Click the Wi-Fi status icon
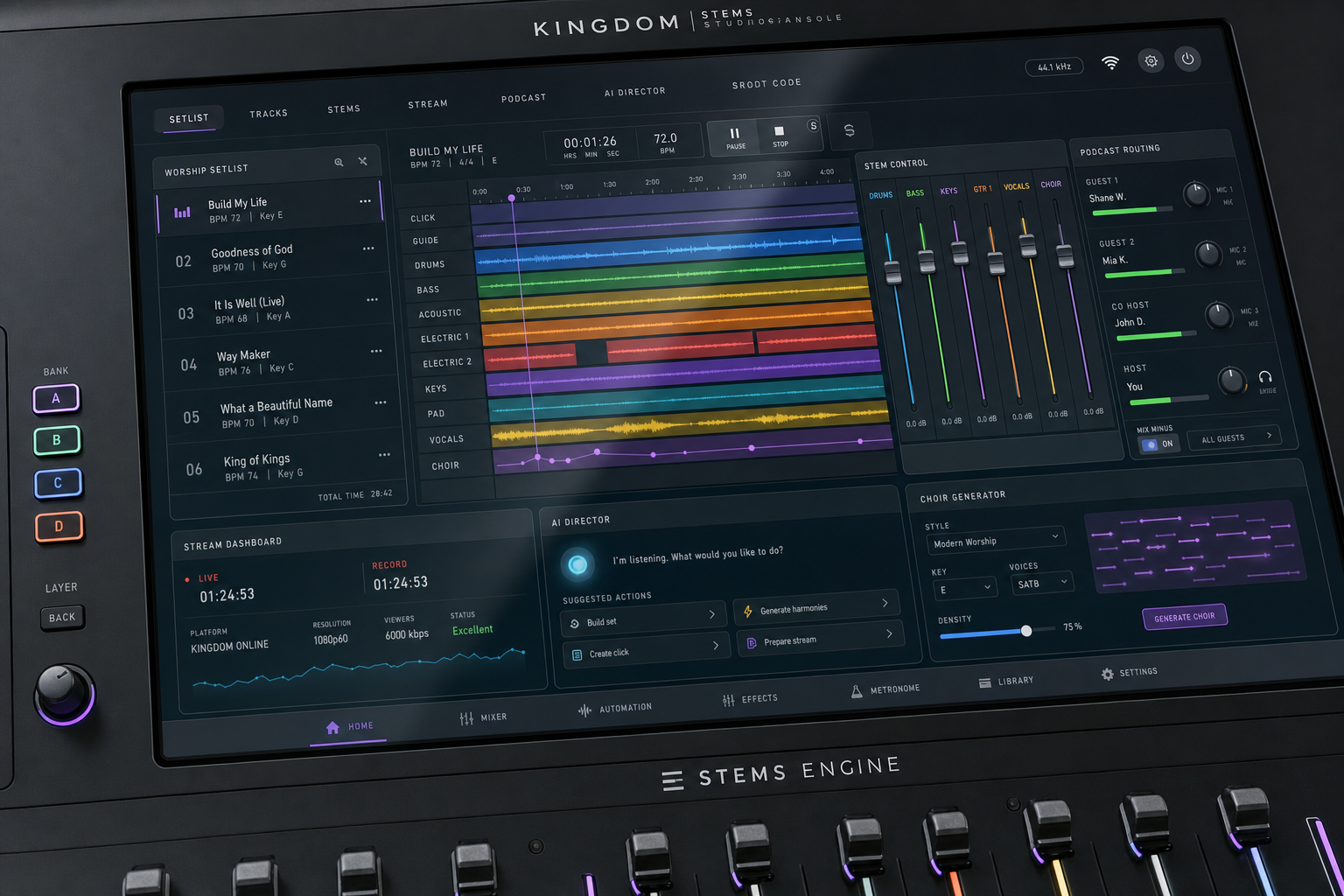The image size is (1344, 896). click(1110, 63)
